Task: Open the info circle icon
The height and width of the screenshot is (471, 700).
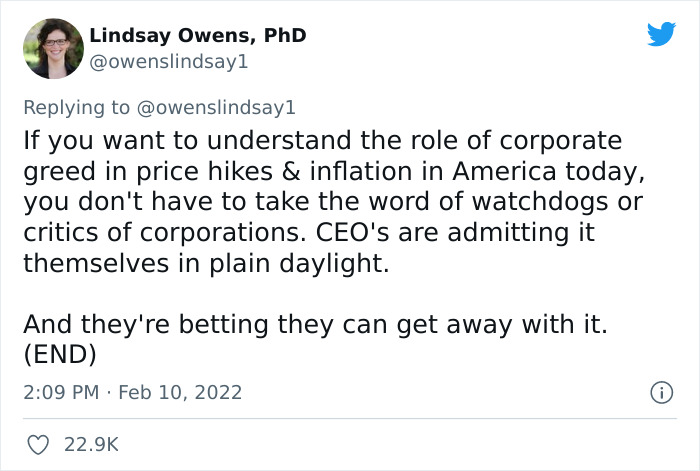Action: (x=660, y=393)
